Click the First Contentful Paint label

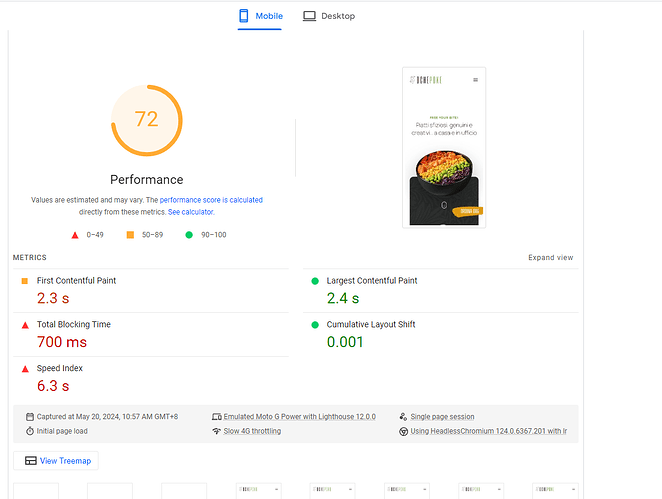[76, 281]
